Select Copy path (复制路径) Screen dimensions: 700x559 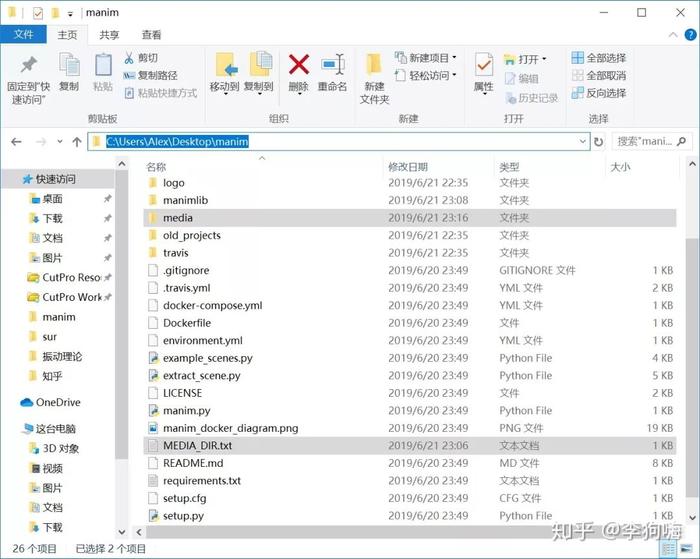(150, 75)
